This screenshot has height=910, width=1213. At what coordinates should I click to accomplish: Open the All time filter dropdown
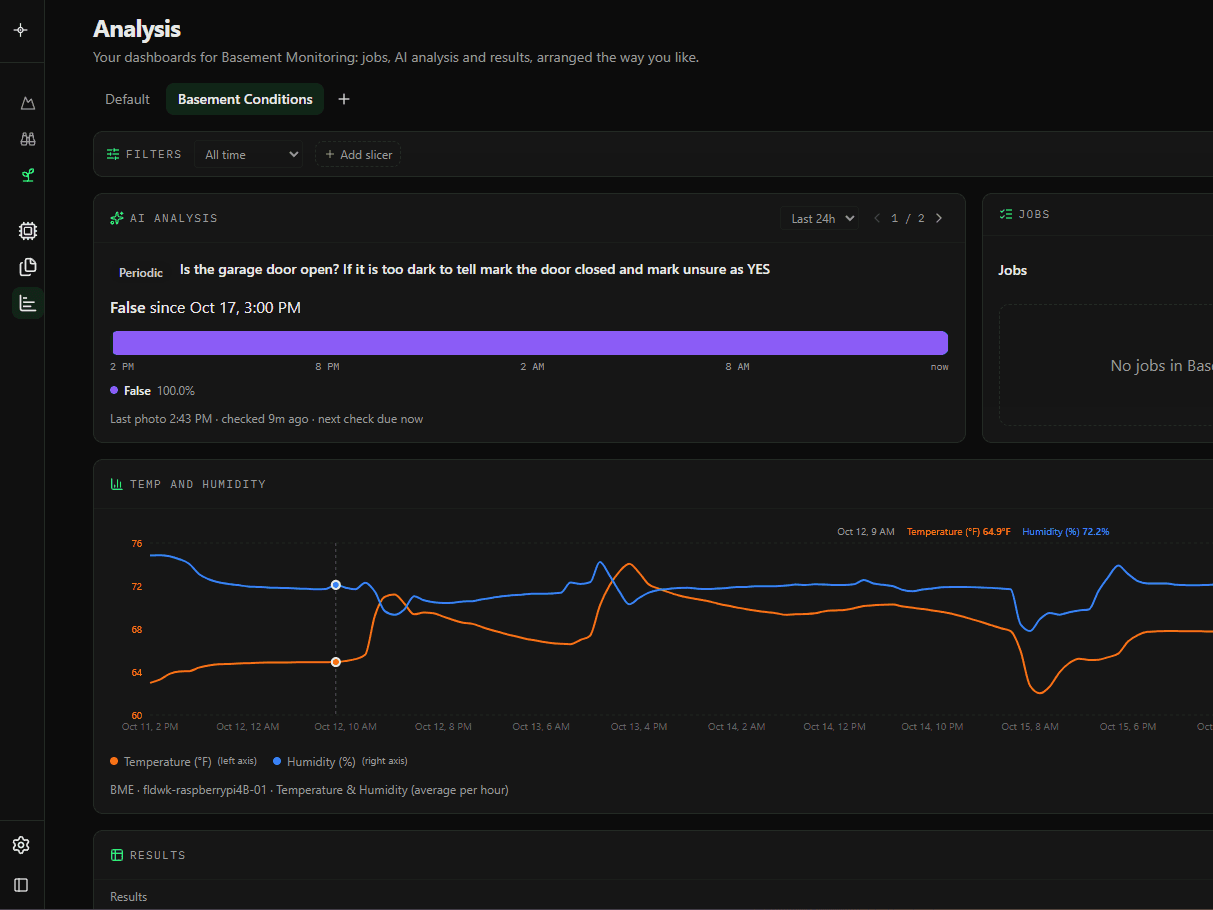coord(248,155)
